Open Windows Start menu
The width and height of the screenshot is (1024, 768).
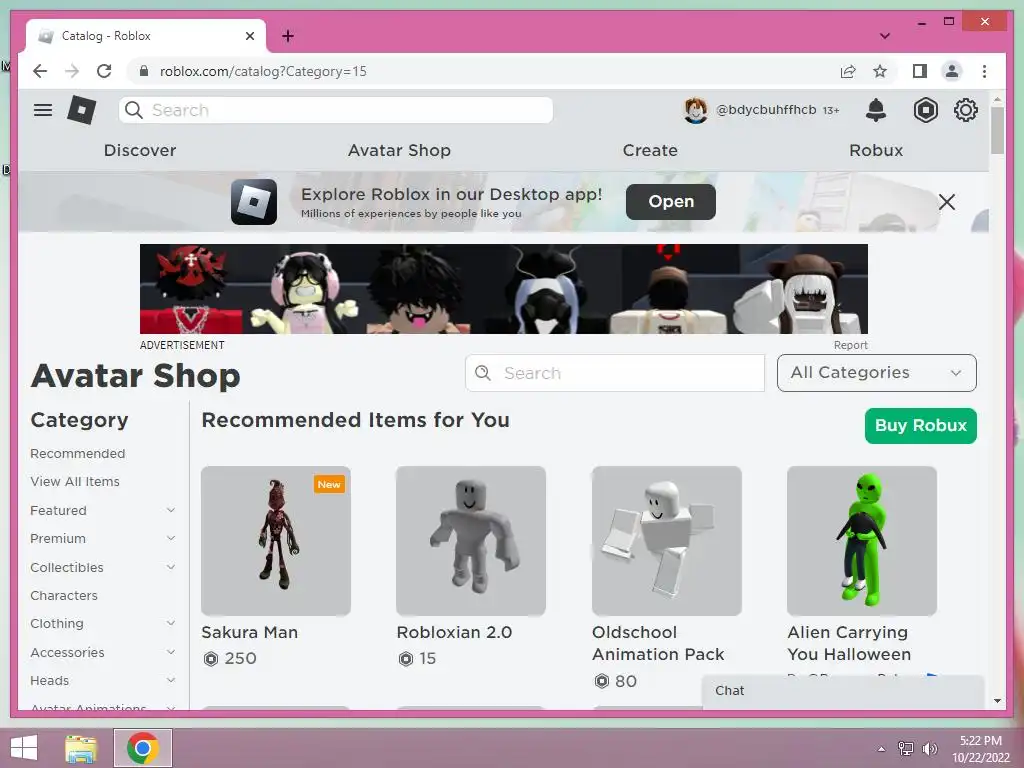pyautogui.click(x=24, y=748)
